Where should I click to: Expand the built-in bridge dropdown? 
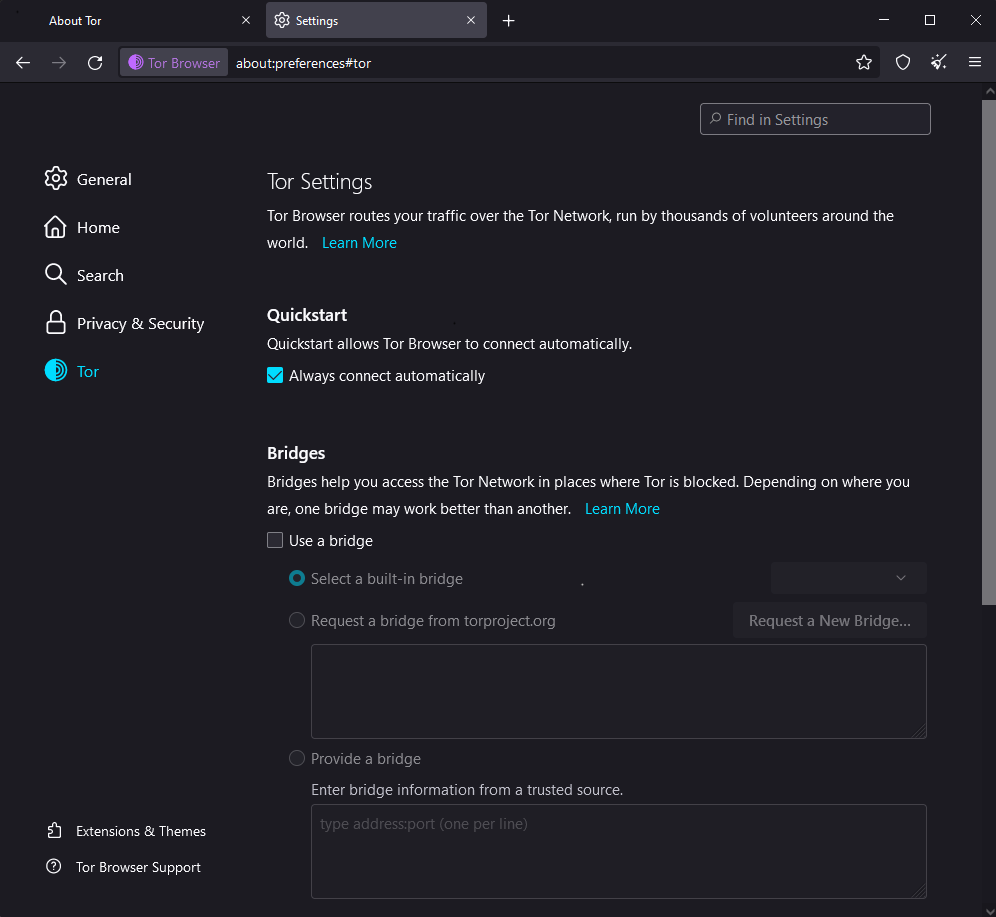[848, 578]
